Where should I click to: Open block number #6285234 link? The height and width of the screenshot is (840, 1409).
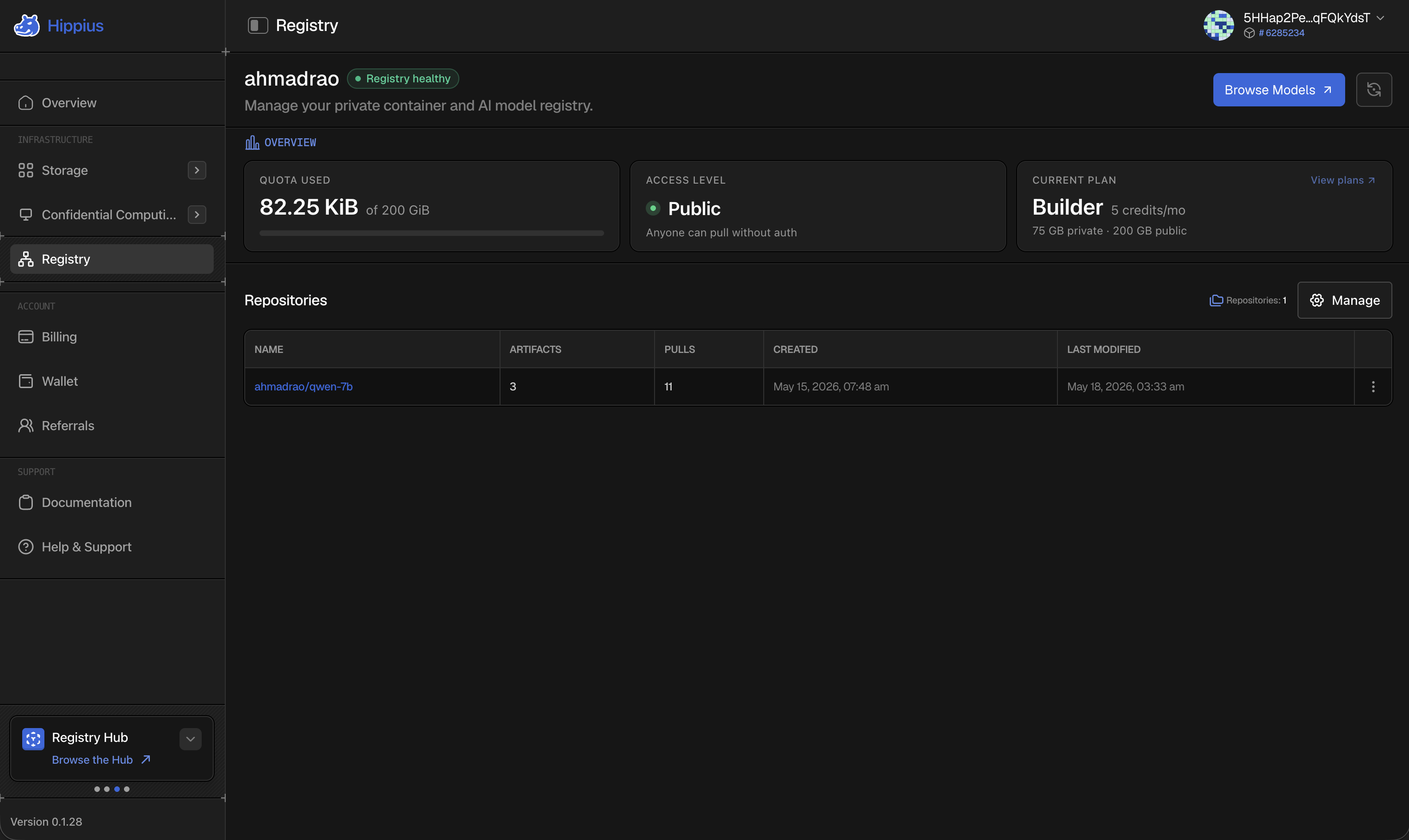pyautogui.click(x=1282, y=33)
